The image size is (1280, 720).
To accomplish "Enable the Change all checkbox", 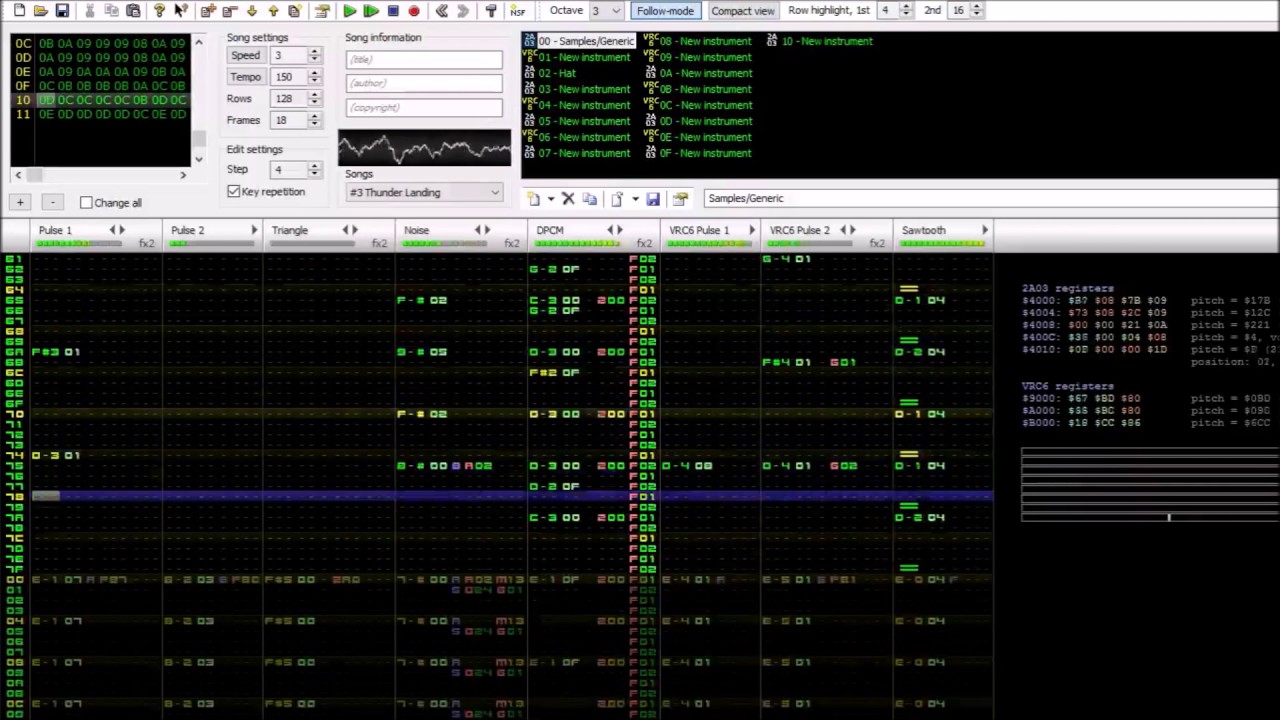I will pyautogui.click(x=86, y=203).
